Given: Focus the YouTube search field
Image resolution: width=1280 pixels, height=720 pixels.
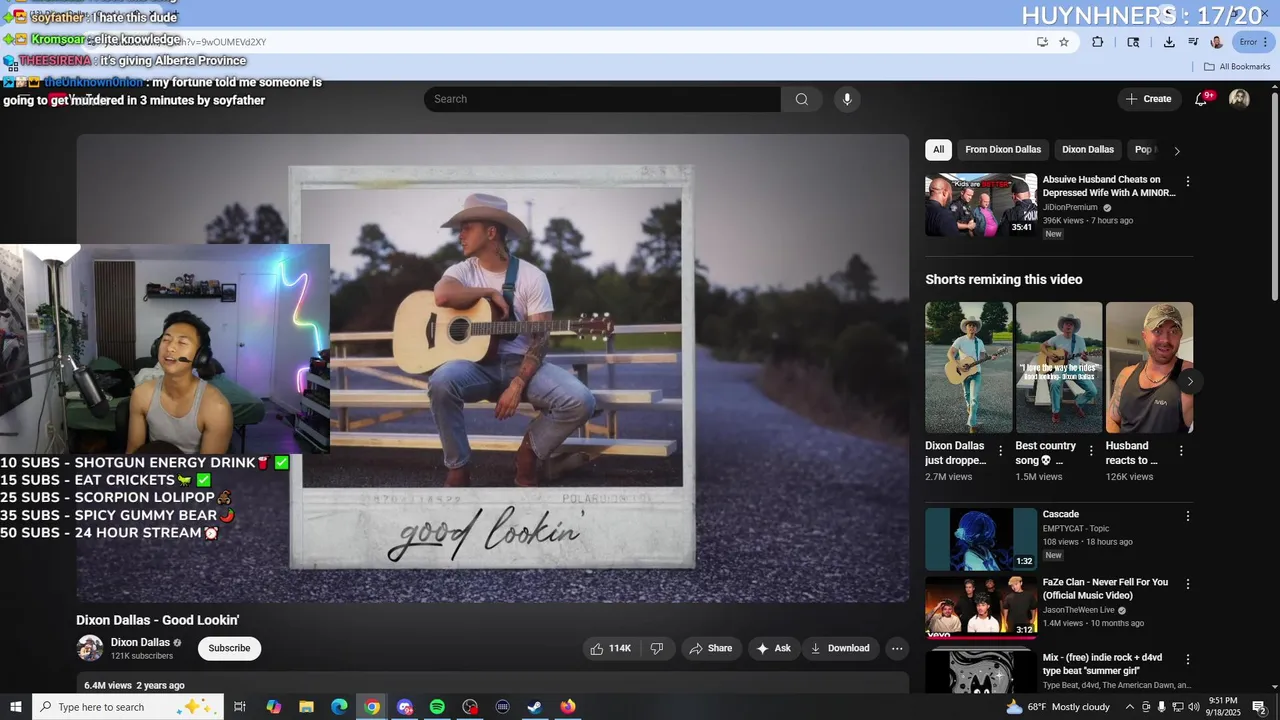Looking at the screenshot, I should pos(602,99).
